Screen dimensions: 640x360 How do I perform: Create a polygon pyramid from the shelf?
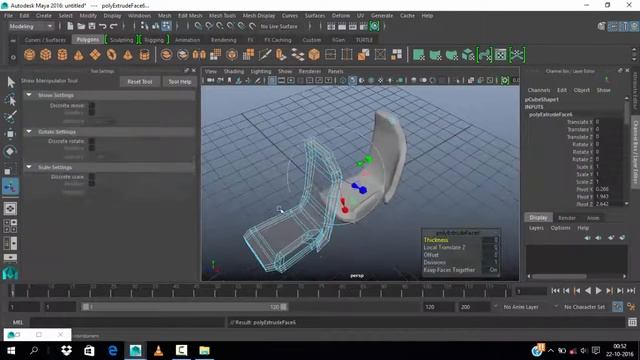click(128, 55)
